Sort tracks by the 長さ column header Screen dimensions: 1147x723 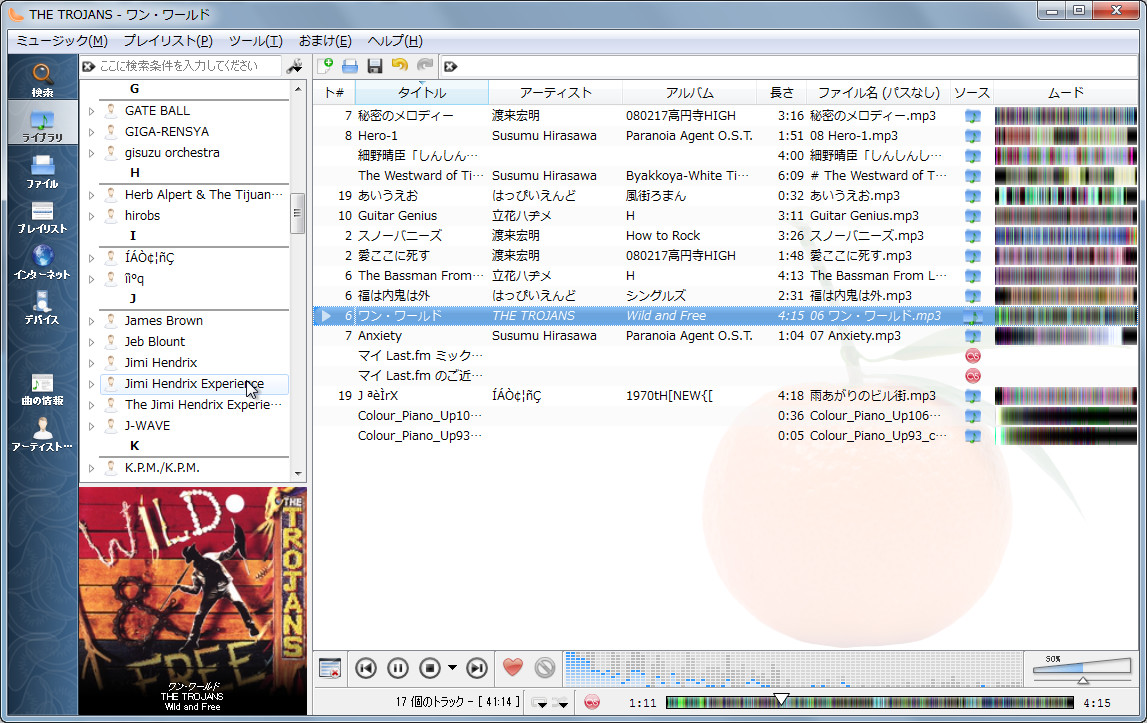(x=781, y=93)
